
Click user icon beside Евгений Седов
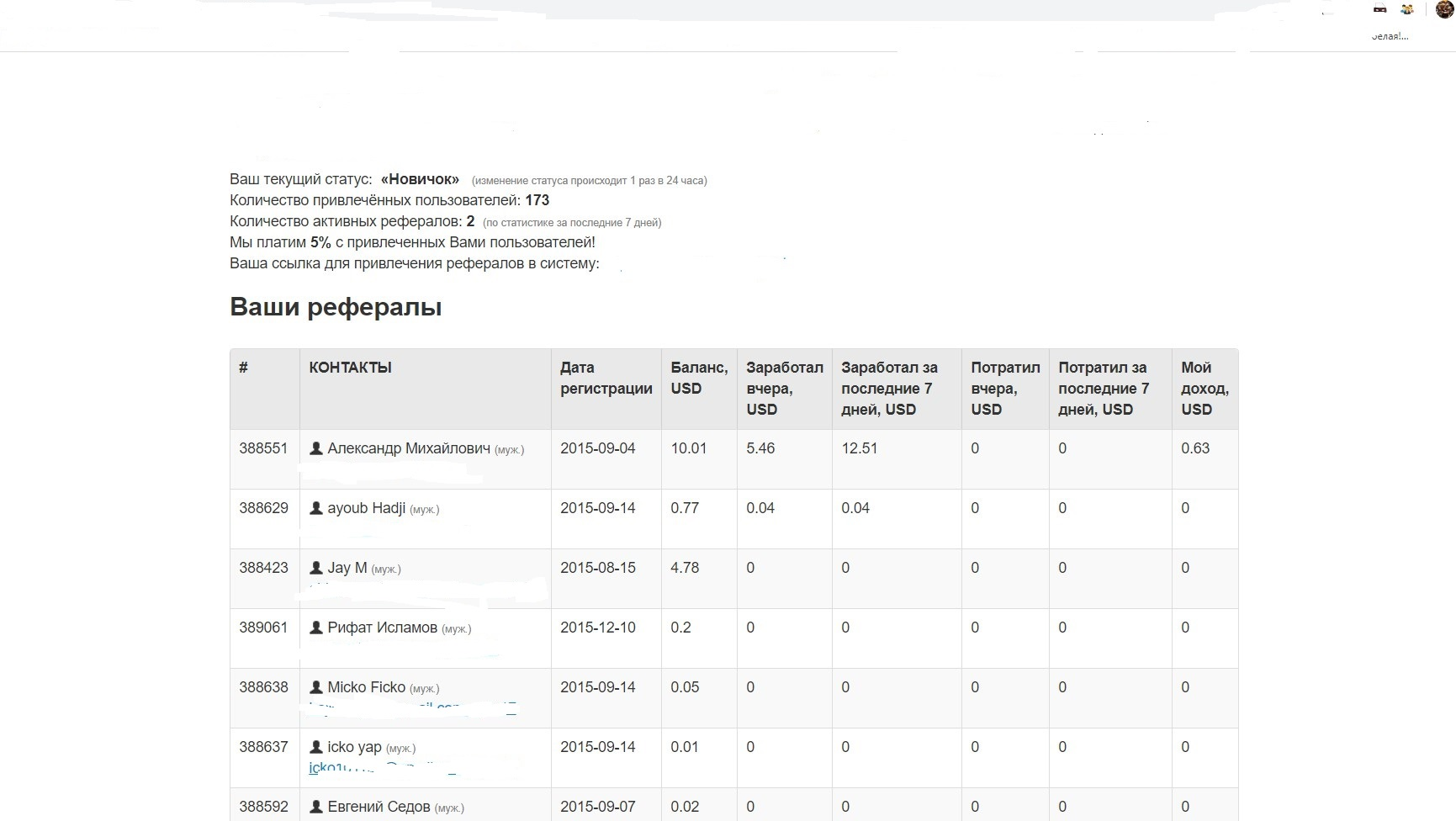point(316,807)
